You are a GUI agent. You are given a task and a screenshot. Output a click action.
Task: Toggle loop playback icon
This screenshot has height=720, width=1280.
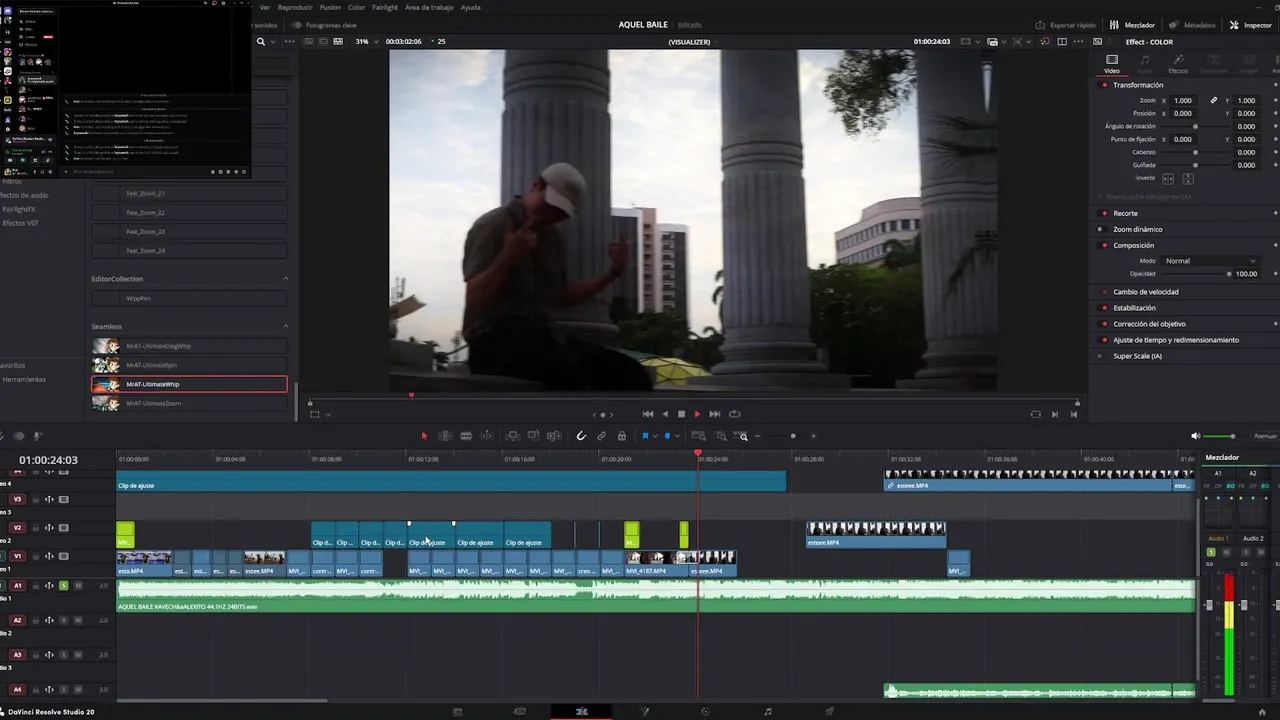coord(735,414)
